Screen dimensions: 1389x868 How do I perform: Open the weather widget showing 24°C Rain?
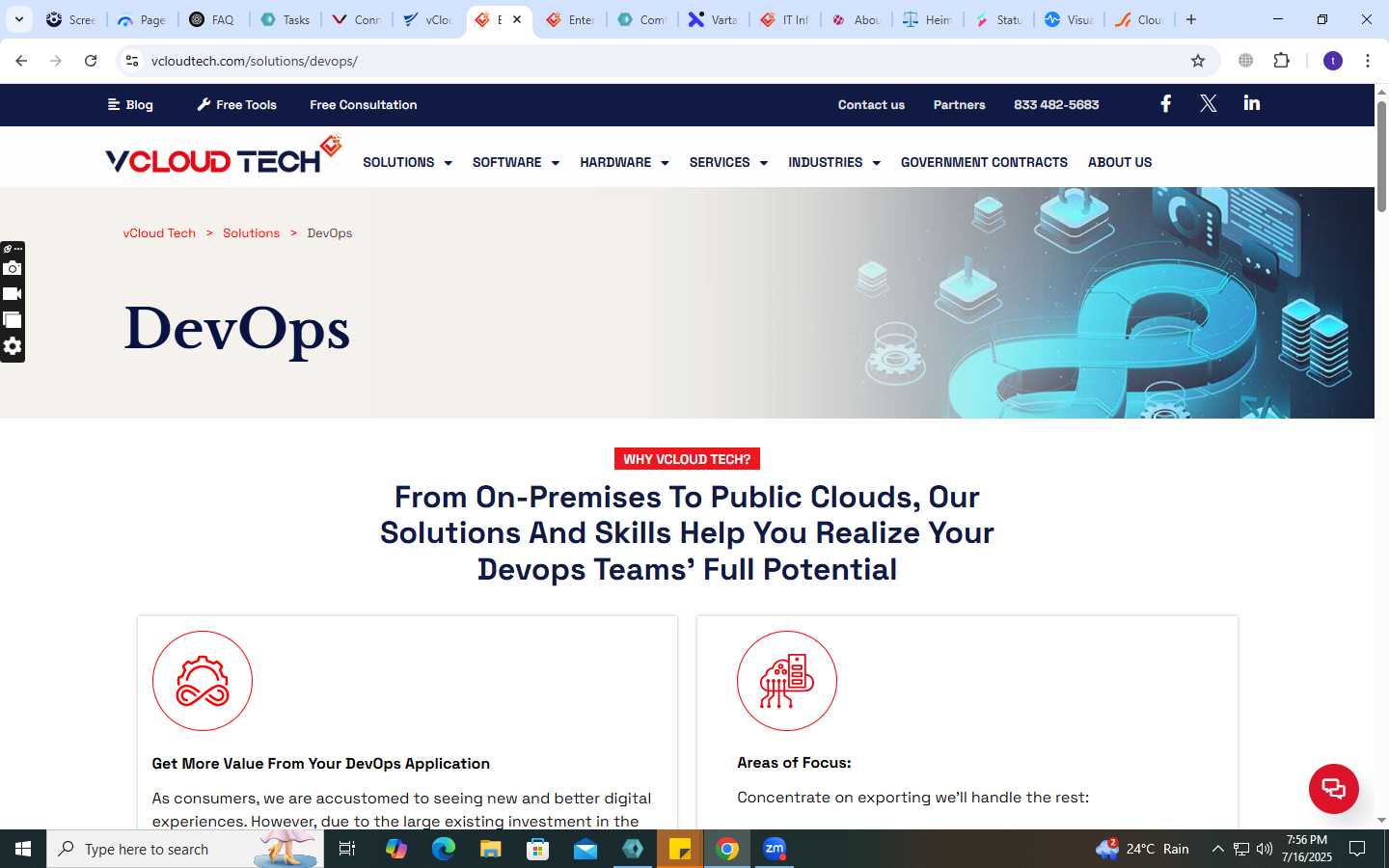click(x=1142, y=849)
